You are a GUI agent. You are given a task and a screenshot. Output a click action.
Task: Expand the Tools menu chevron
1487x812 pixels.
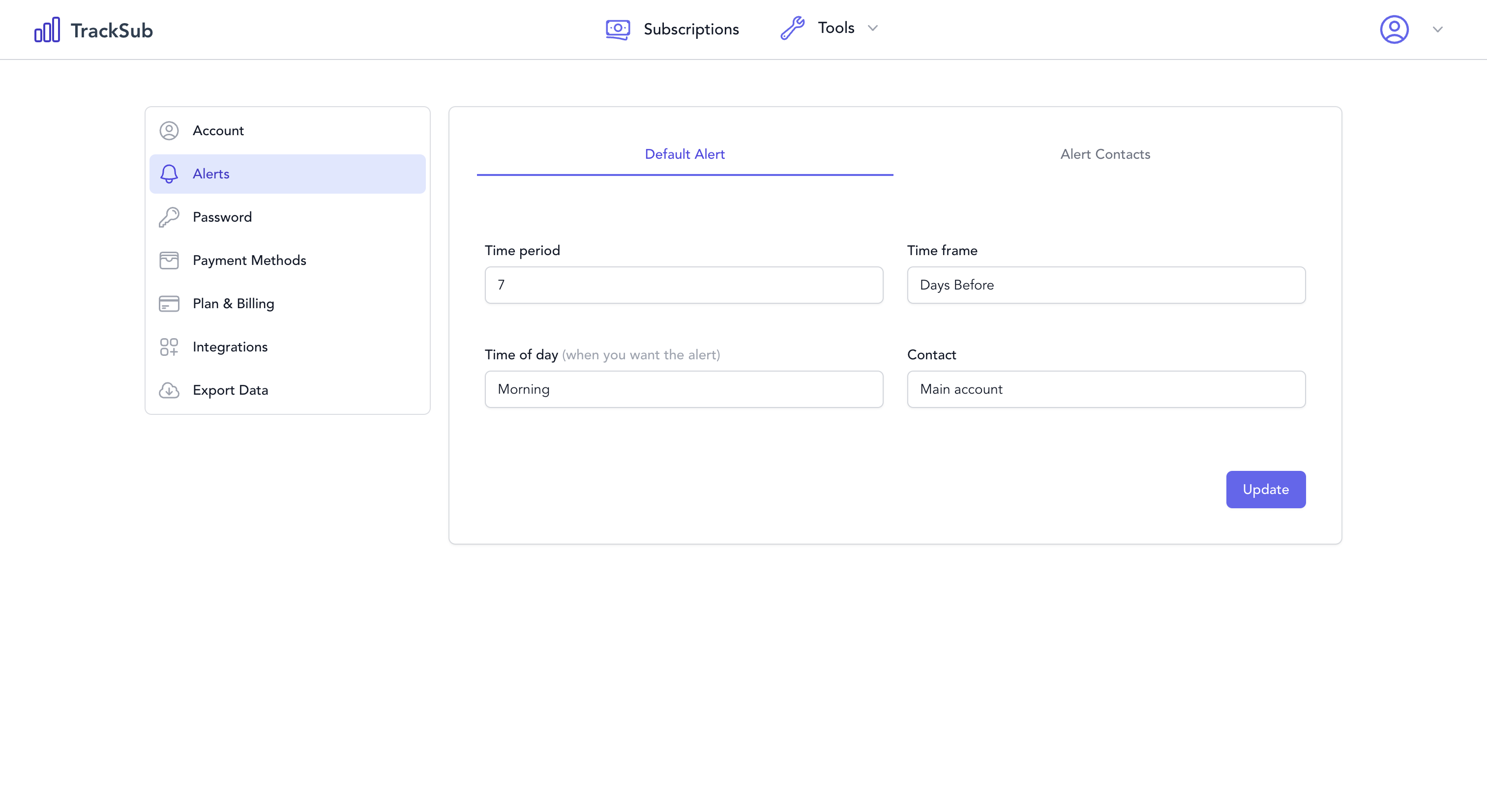click(x=872, y=29)
